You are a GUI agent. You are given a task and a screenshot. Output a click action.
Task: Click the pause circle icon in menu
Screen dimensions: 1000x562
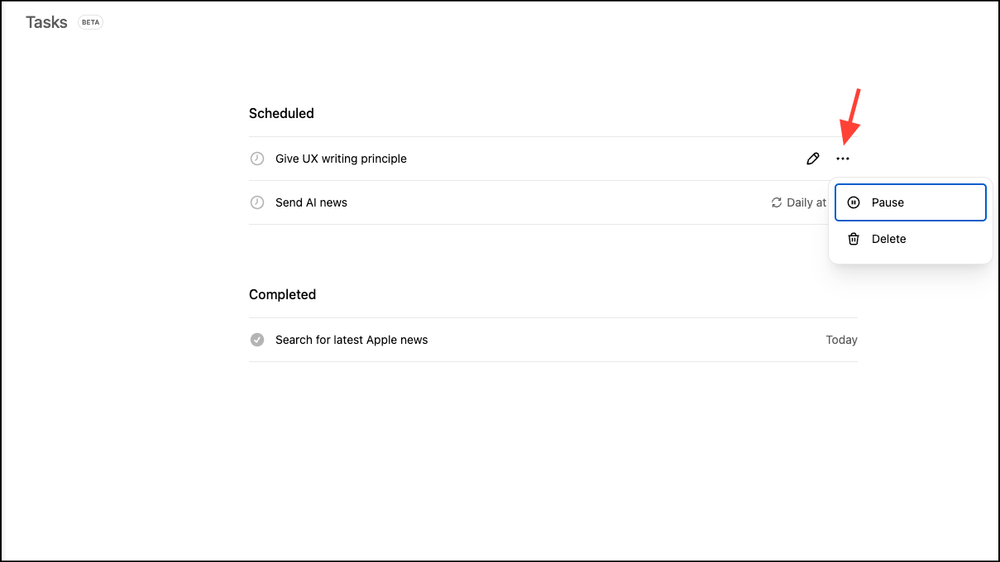coord(853,202)
